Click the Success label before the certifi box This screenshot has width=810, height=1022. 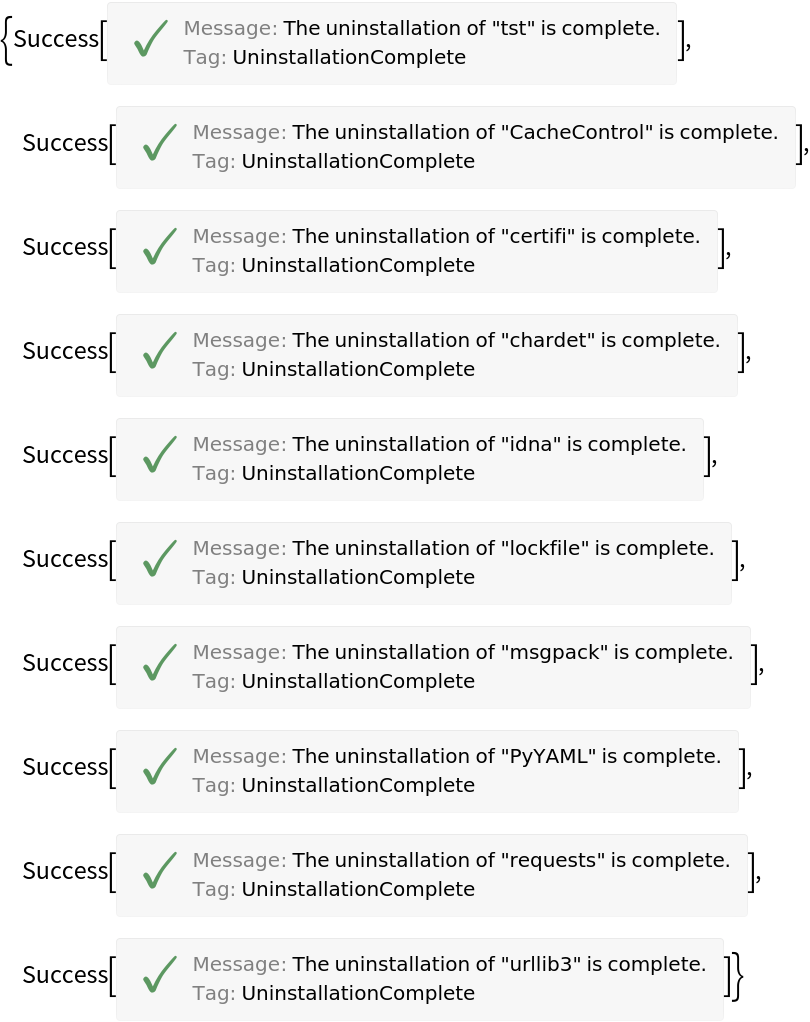(65, 247)
